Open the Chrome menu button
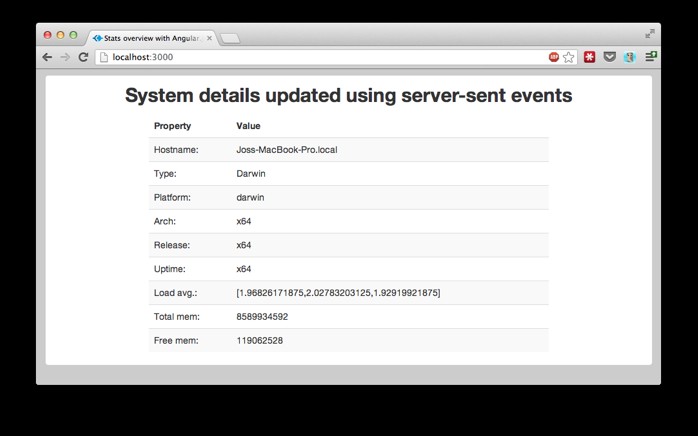This screenshot has width=698, height=436. tap(650, 57)
